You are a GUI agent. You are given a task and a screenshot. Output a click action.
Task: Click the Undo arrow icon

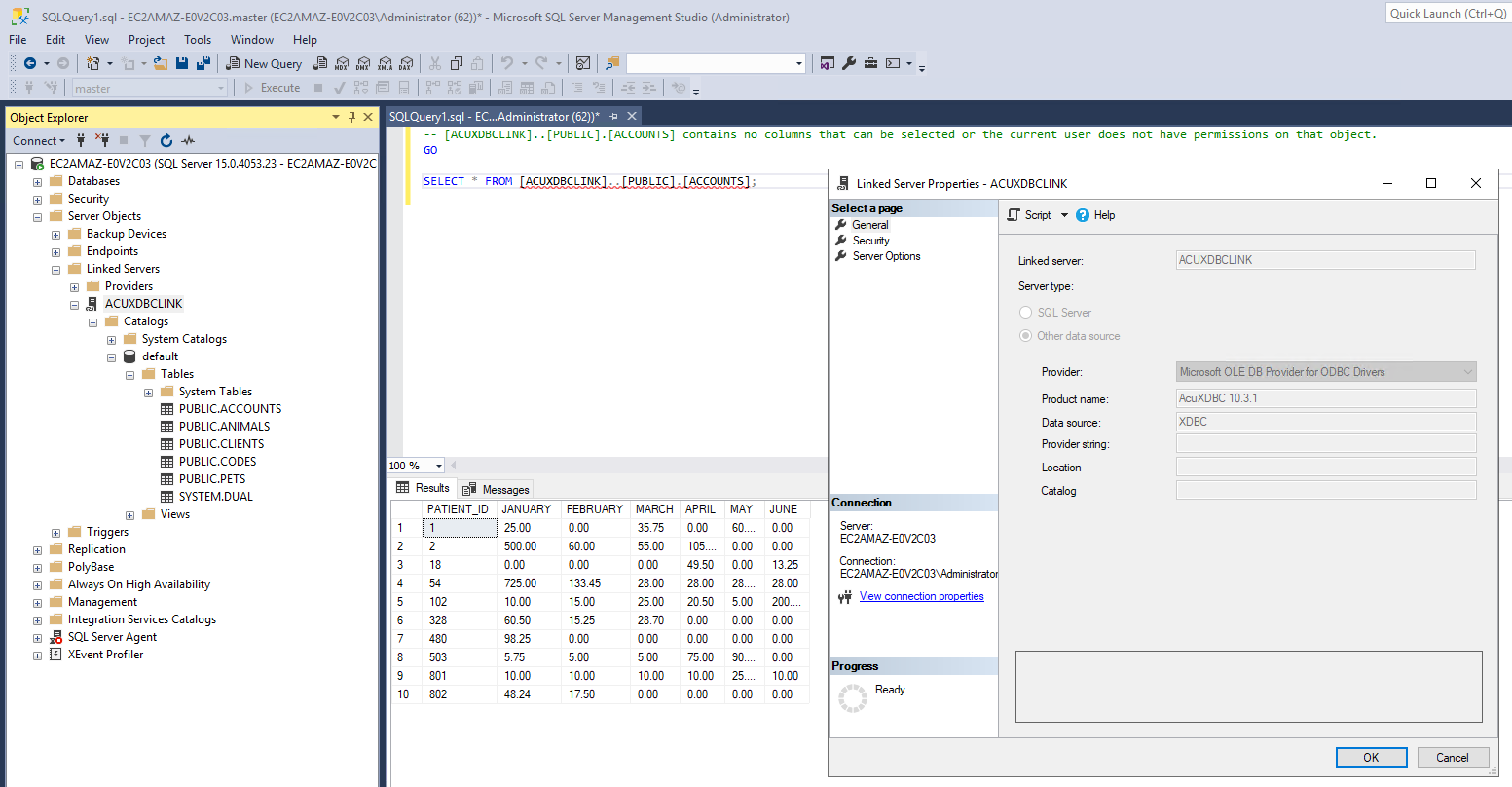507,63
